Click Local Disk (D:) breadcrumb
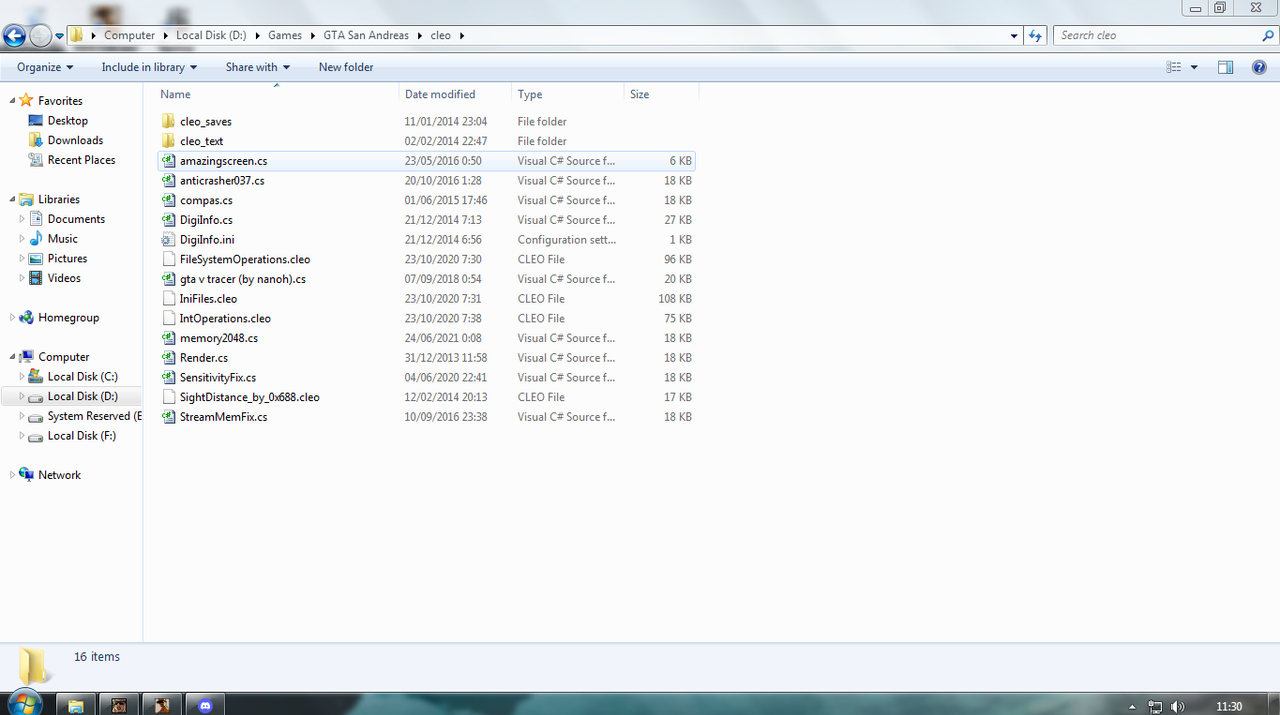 211,35
